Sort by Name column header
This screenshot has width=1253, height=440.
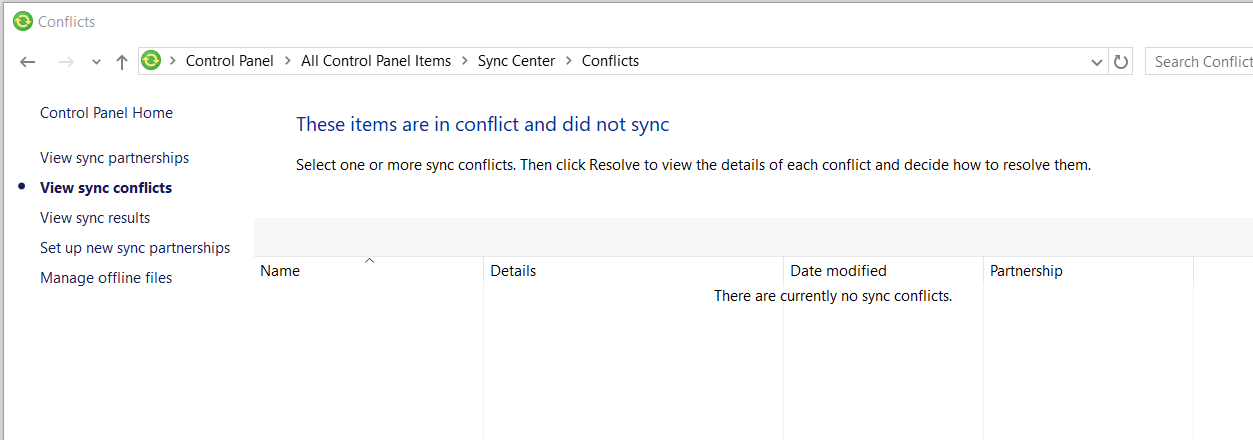369,271
